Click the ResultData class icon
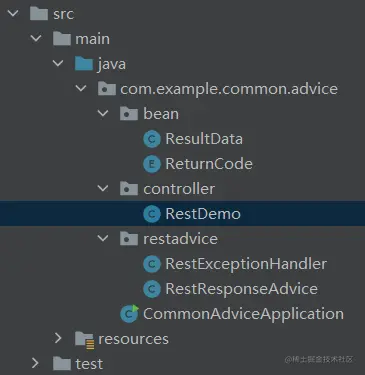Viewport: 365px width, 375px height. 152,139
